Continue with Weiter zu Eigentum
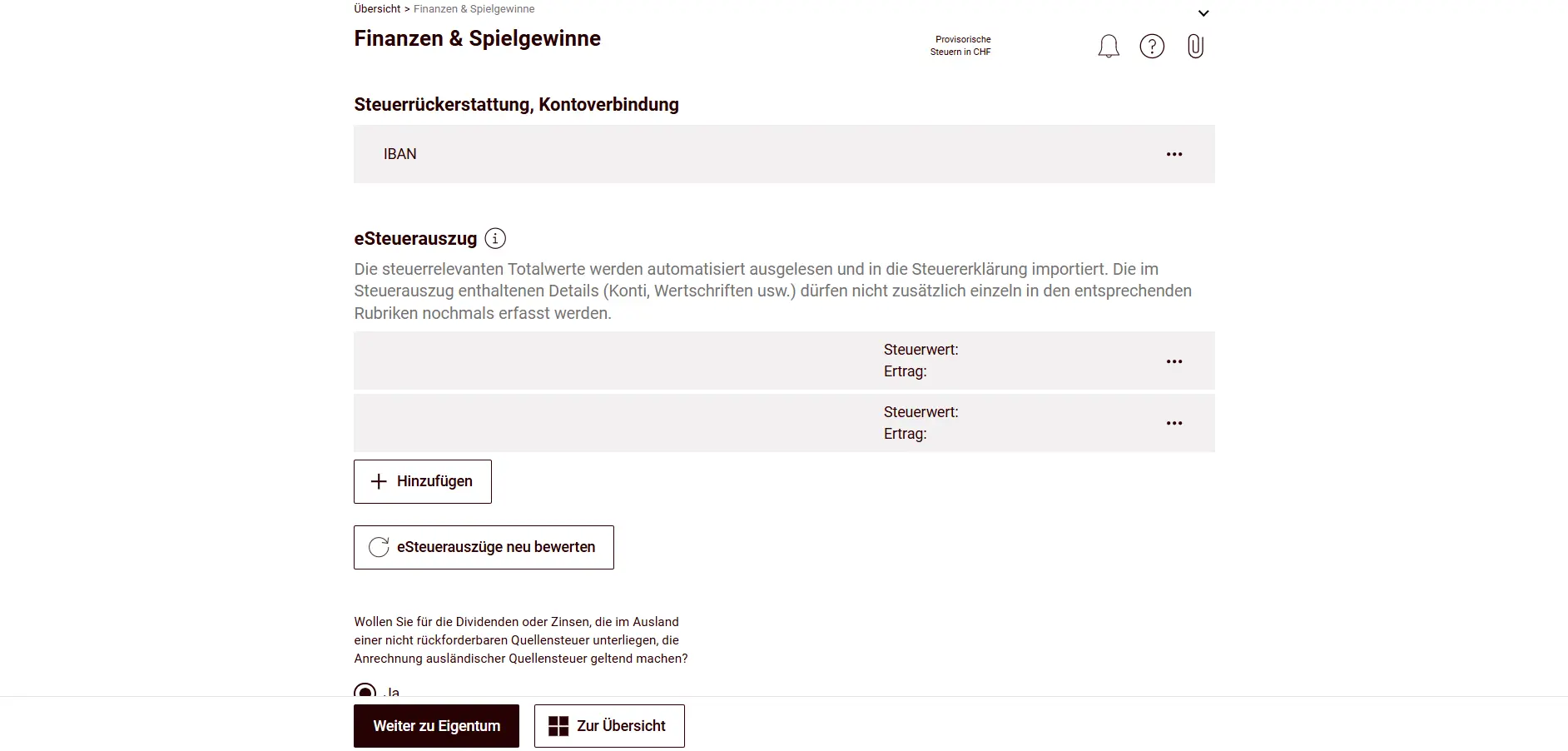This screenshot has width=1568, height=751. tap(436, 726)
